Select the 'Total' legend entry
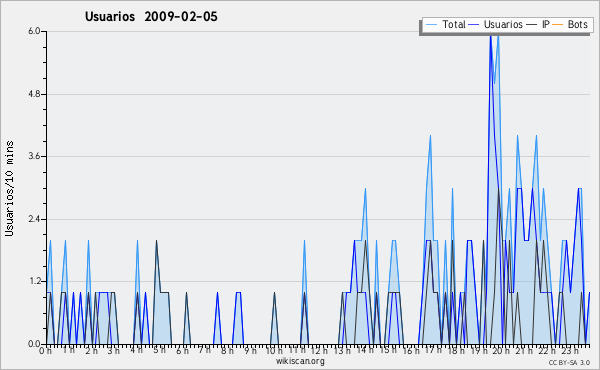Screen dimensions: 600x370 tap(454, 24)
